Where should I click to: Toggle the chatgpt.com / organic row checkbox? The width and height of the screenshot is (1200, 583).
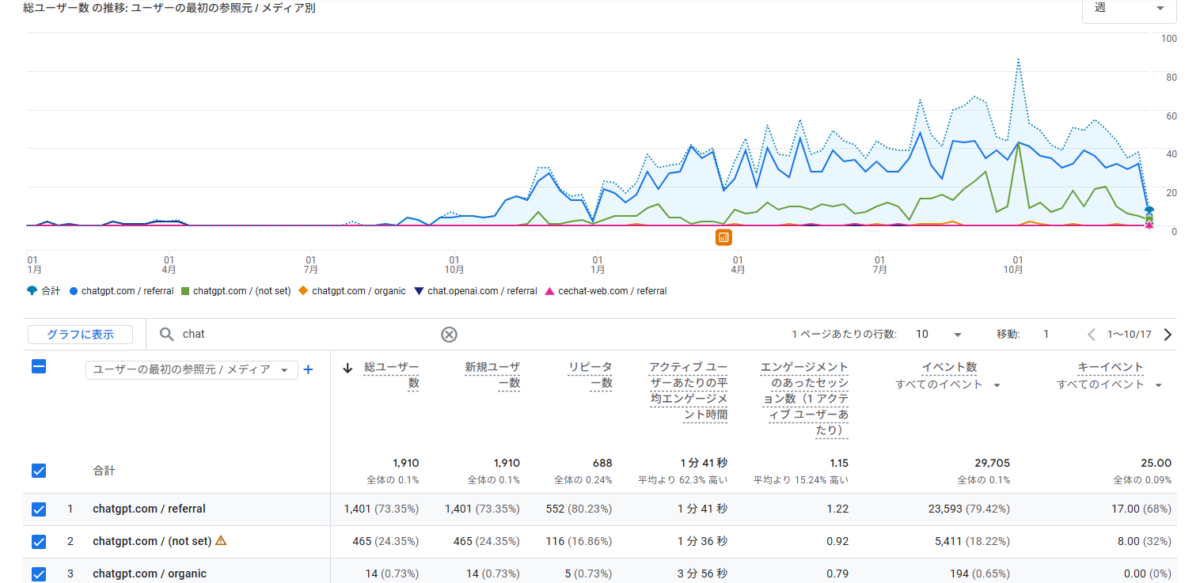39,573
